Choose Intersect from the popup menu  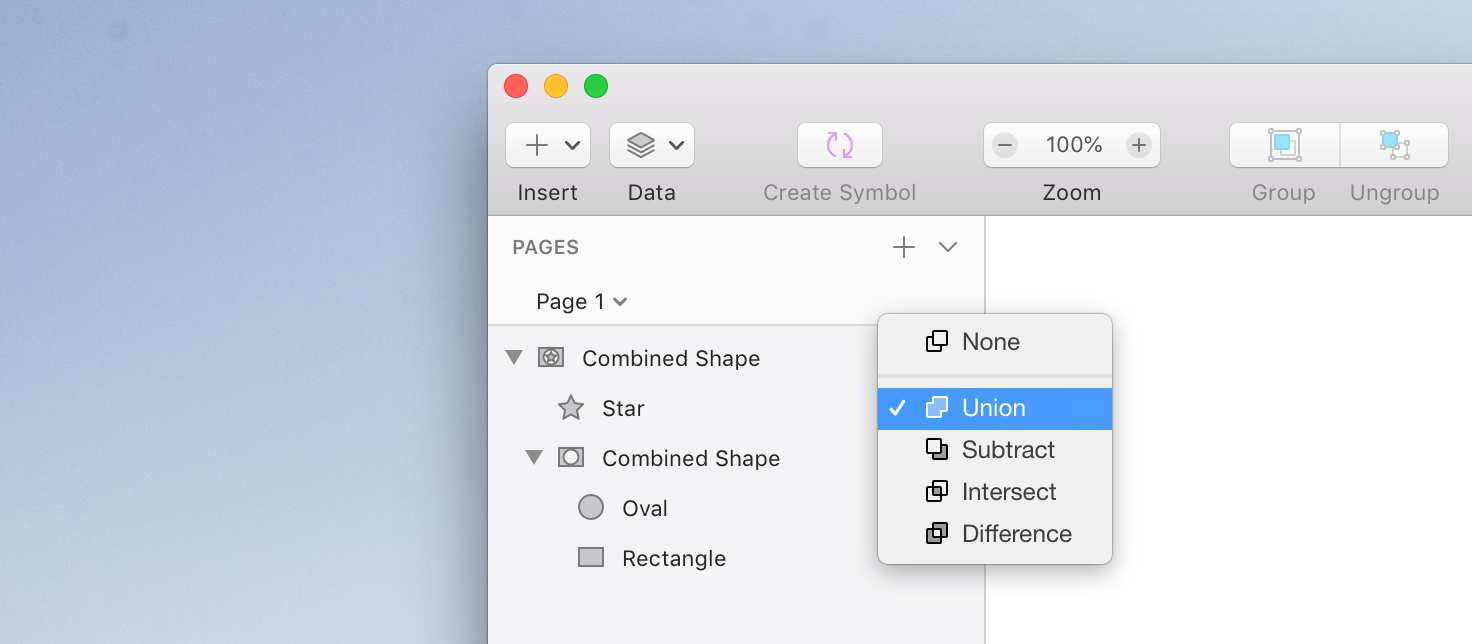pos(1008,492)
